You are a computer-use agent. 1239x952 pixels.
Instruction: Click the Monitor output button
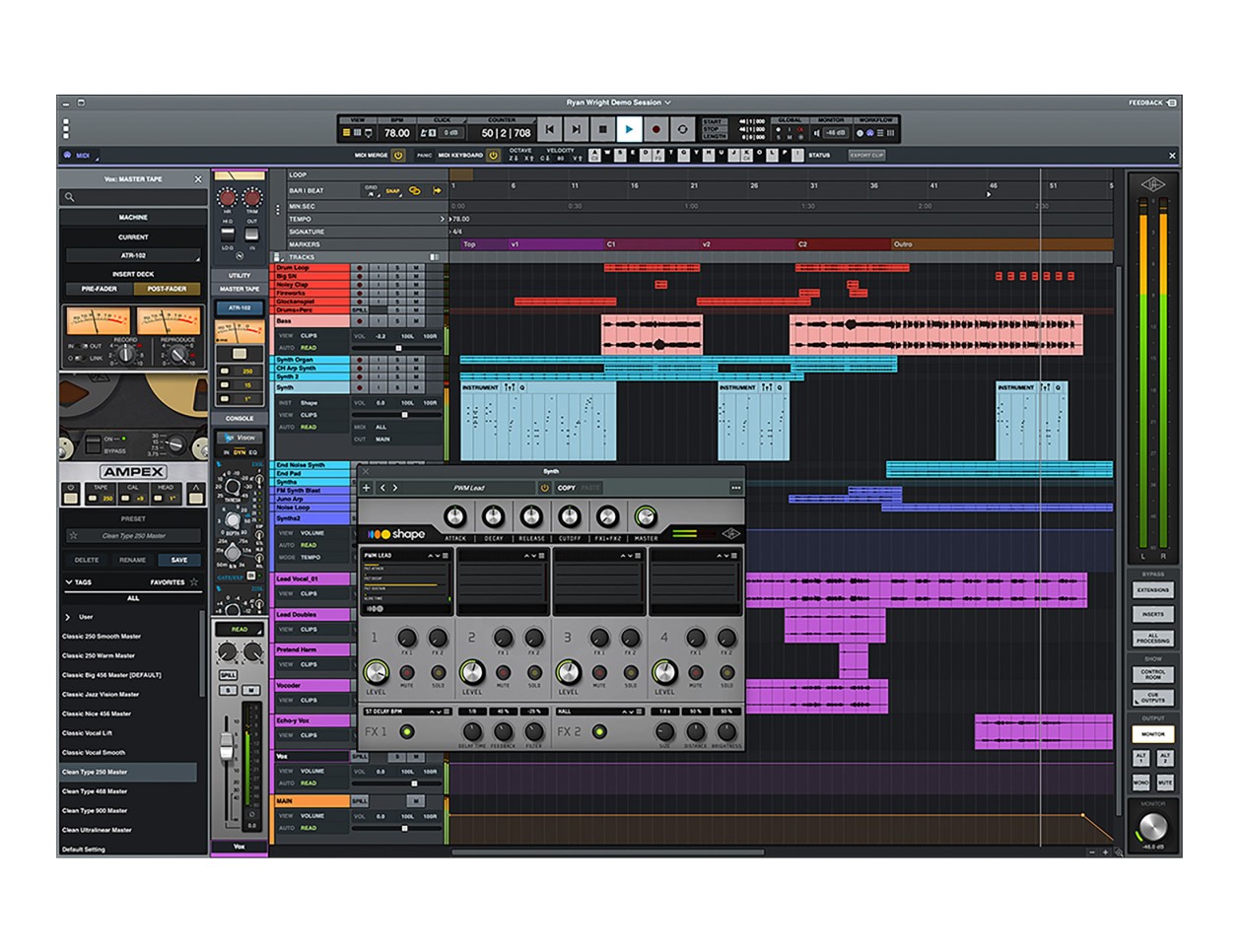(x=1152, y=733)
